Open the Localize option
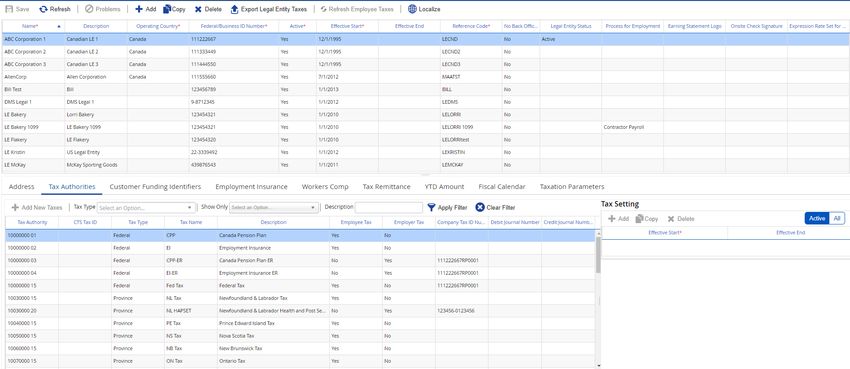This screenshot has height=369, width=850. (x=424, y=9)
